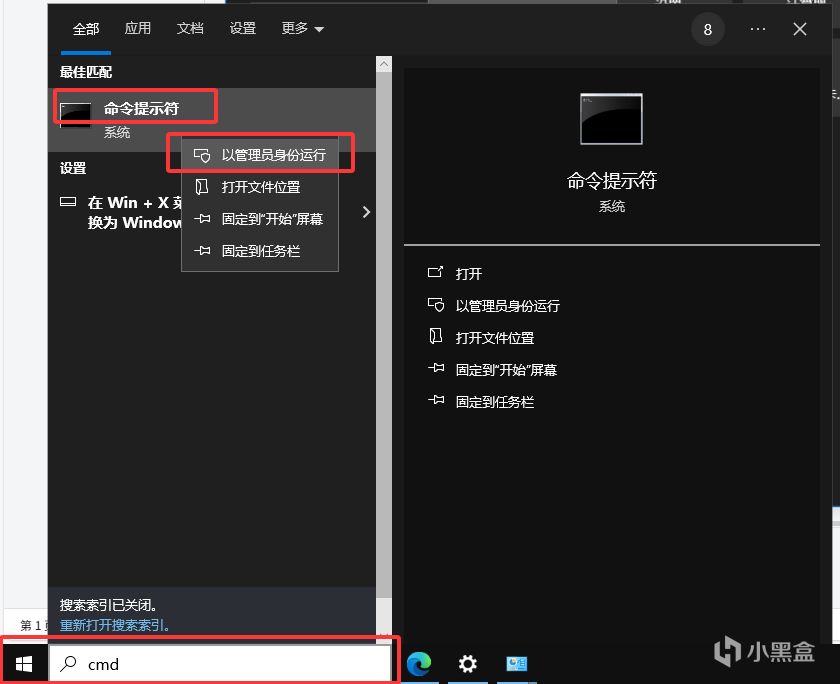
Task: Click the open icon in right pane
Action: point(436,272)
